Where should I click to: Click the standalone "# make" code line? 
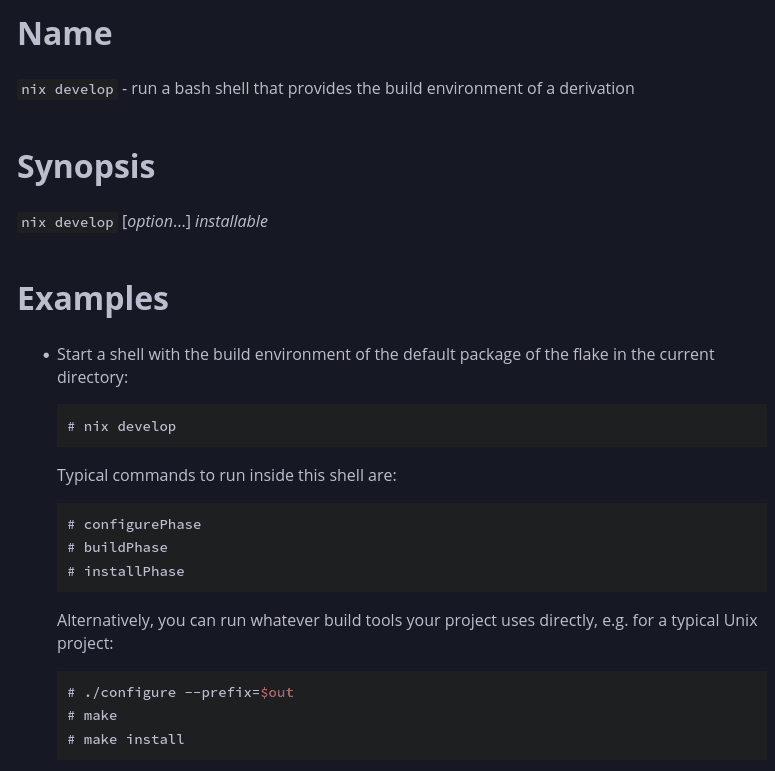pos(93,716)
